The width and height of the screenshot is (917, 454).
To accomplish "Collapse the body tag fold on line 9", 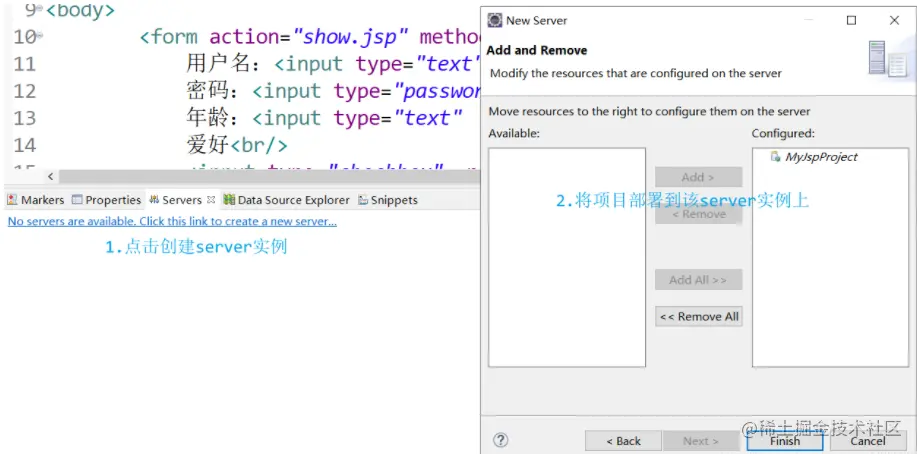I will point(40,8).
